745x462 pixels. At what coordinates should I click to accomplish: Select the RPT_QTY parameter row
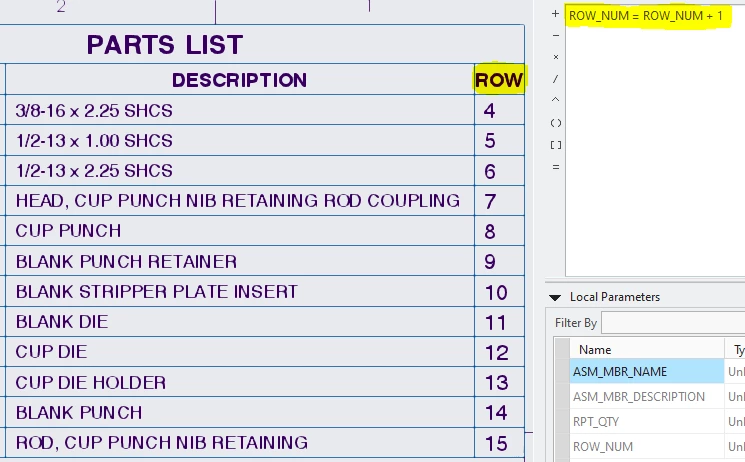pos(647,422)
